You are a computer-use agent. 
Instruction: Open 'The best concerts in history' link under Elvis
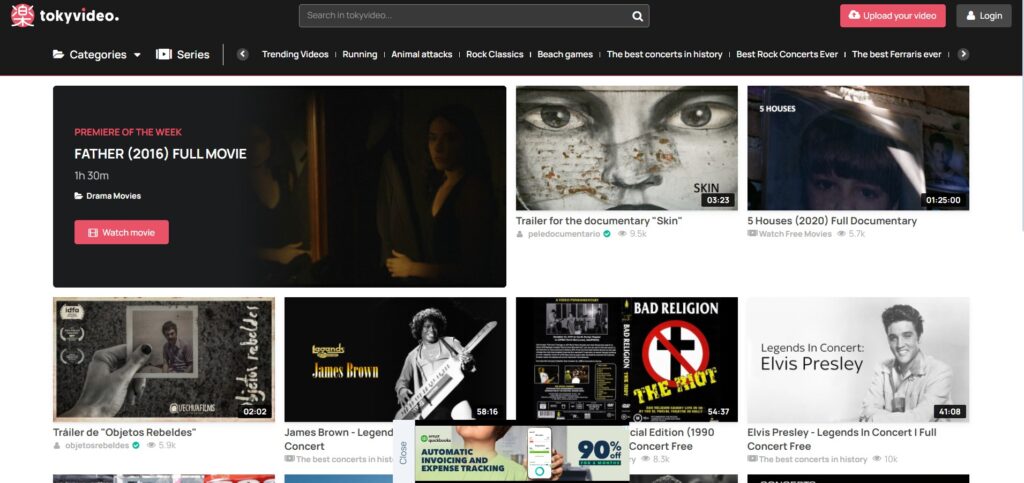813,460
